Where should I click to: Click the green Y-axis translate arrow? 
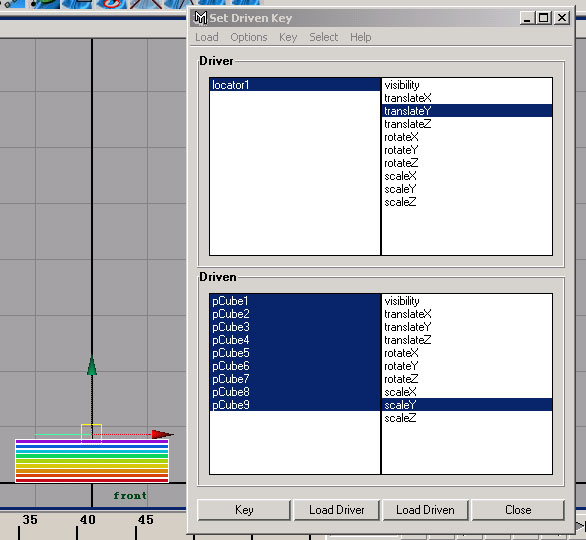coord(92,365)
